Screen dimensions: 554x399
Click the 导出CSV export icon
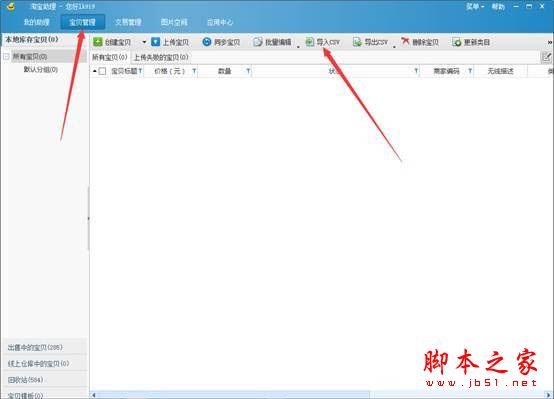point(357,42)
